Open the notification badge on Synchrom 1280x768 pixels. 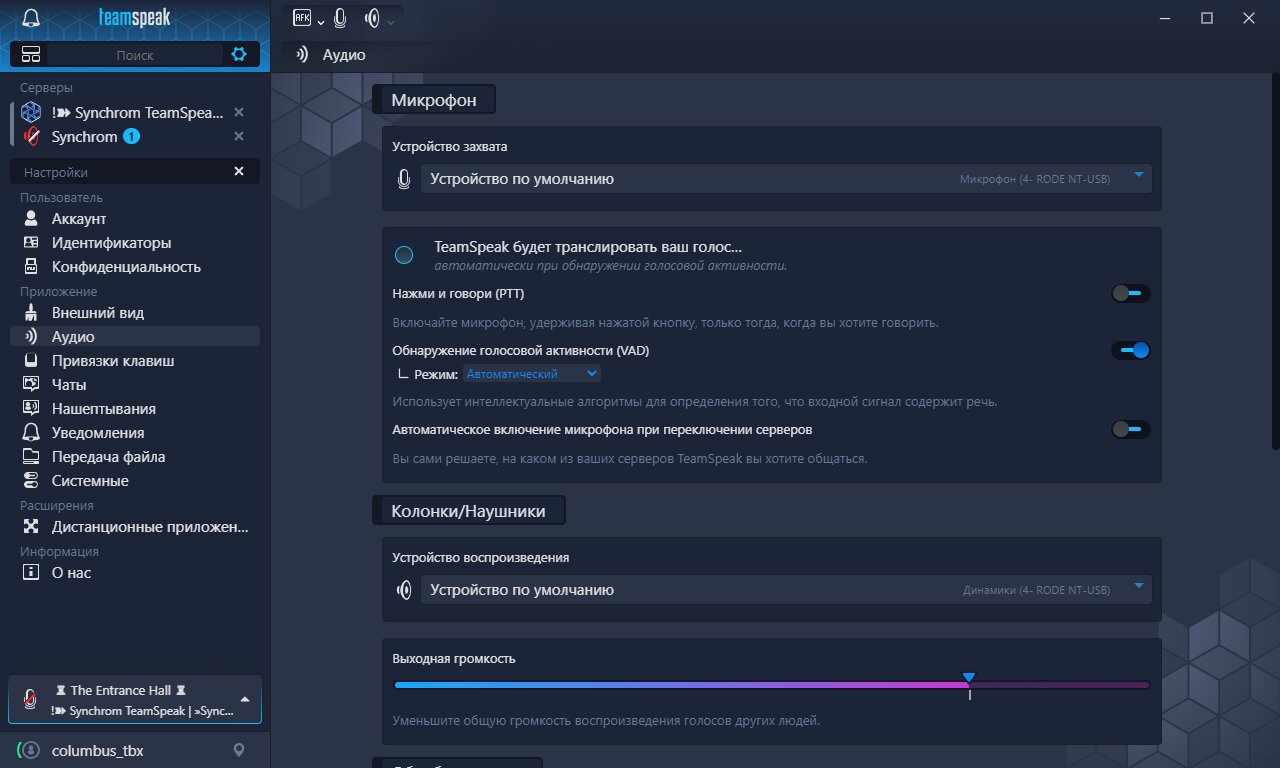131,136
